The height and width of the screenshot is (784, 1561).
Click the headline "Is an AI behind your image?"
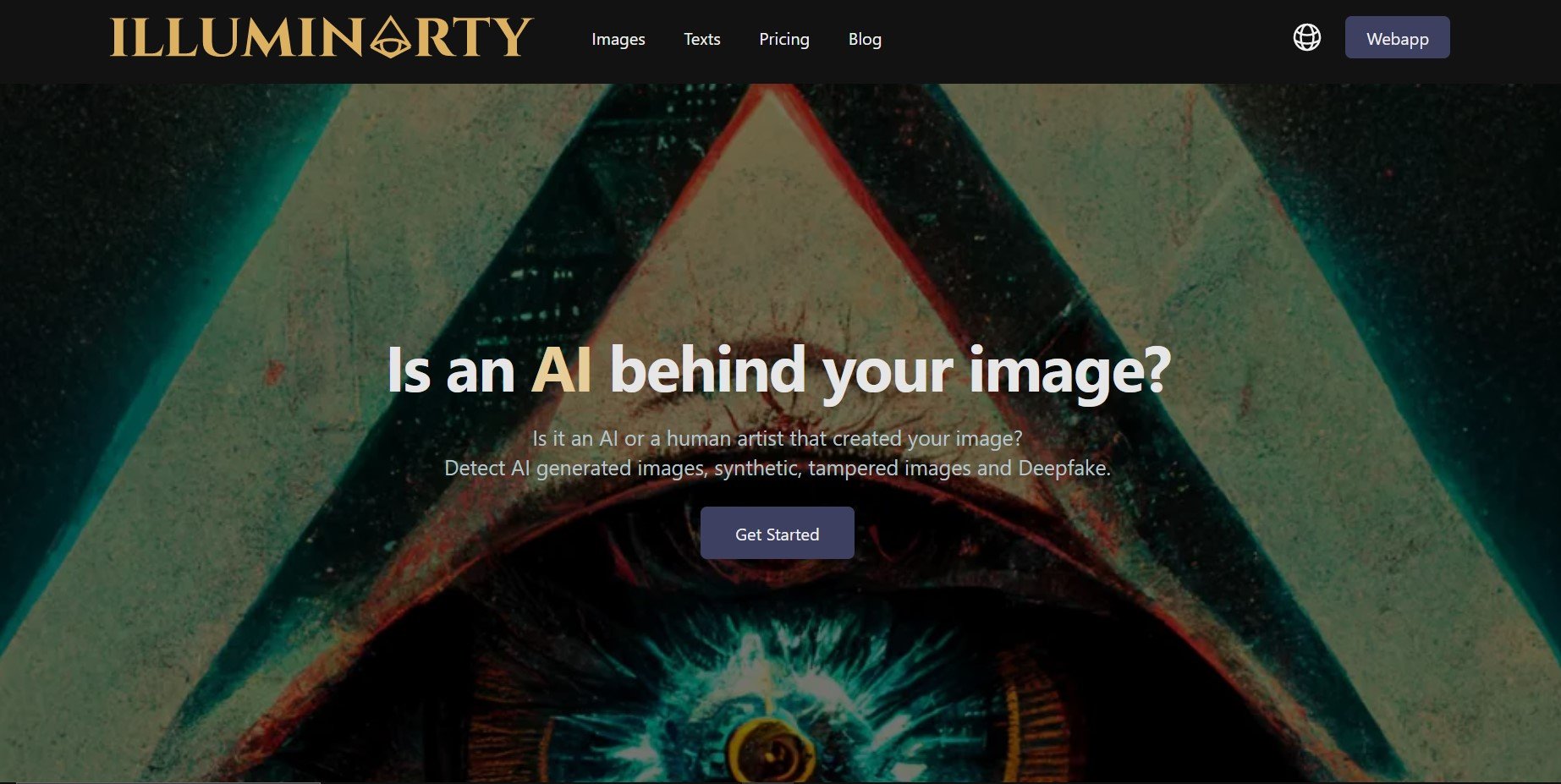click(778, 370)
